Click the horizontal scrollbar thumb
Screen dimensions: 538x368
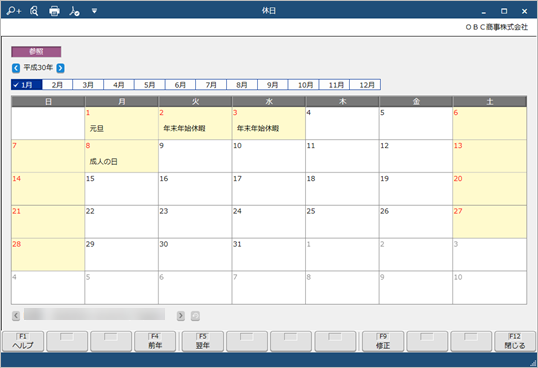94,314
